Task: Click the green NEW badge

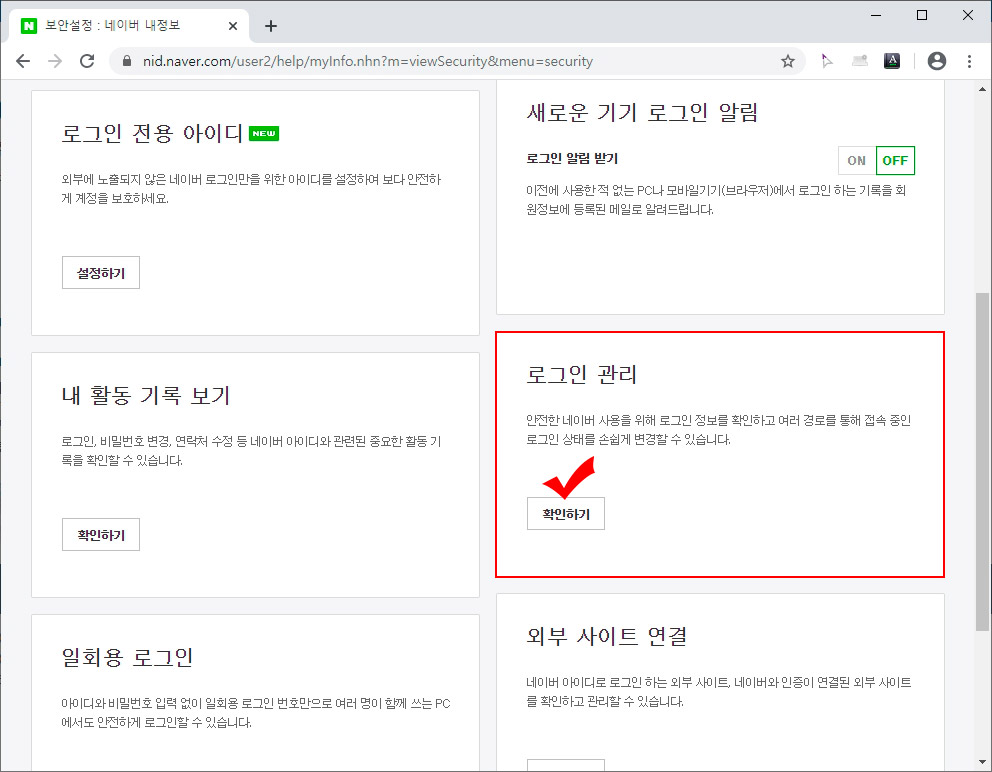Action: click(x=264, y=134)
